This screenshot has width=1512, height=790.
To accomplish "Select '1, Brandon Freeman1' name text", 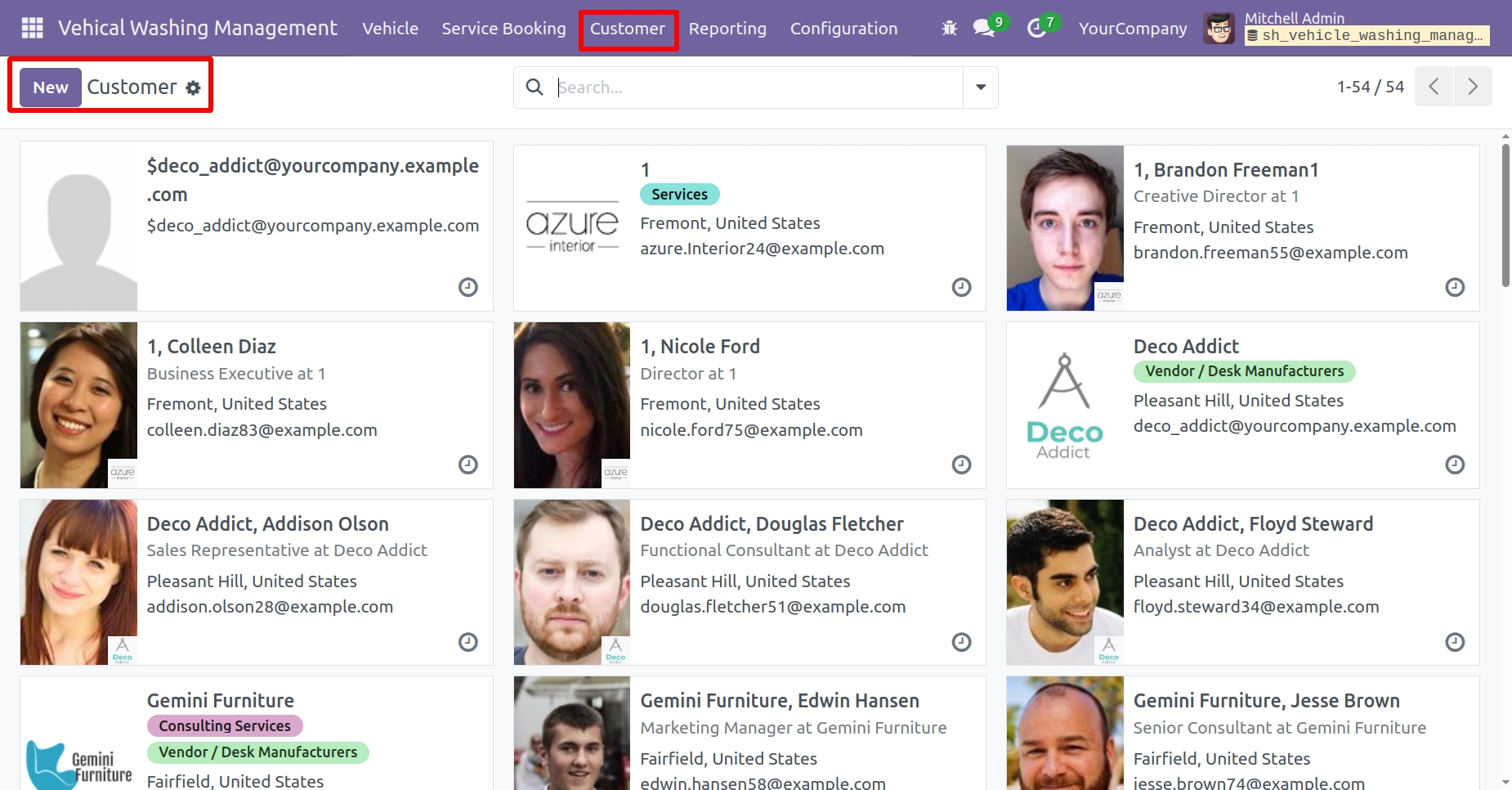I will (1226, 170).
